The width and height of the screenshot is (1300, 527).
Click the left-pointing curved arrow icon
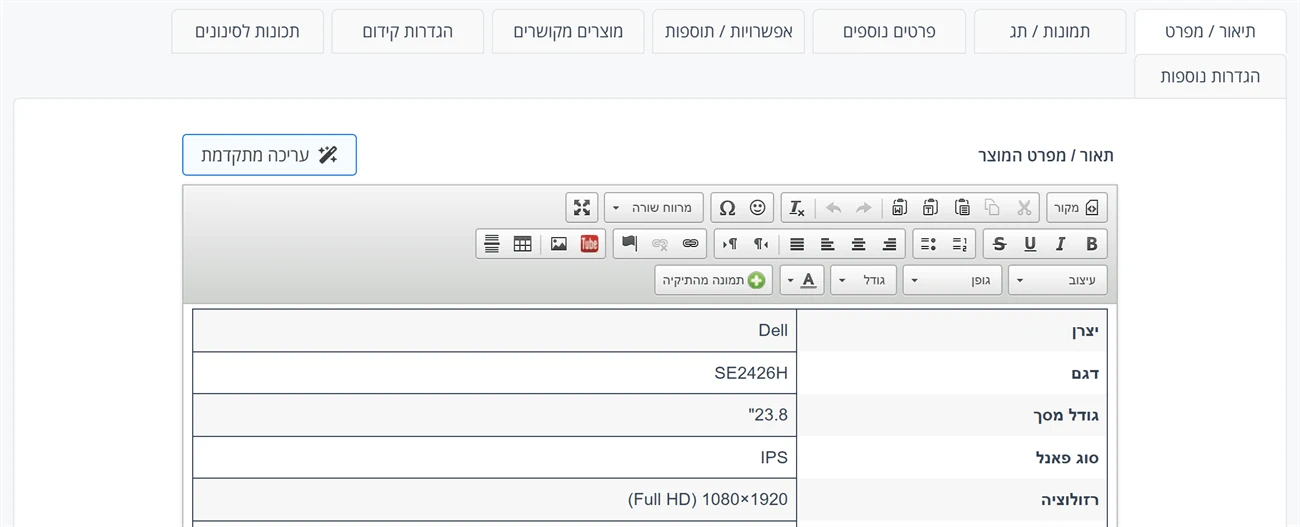[833, 208]
